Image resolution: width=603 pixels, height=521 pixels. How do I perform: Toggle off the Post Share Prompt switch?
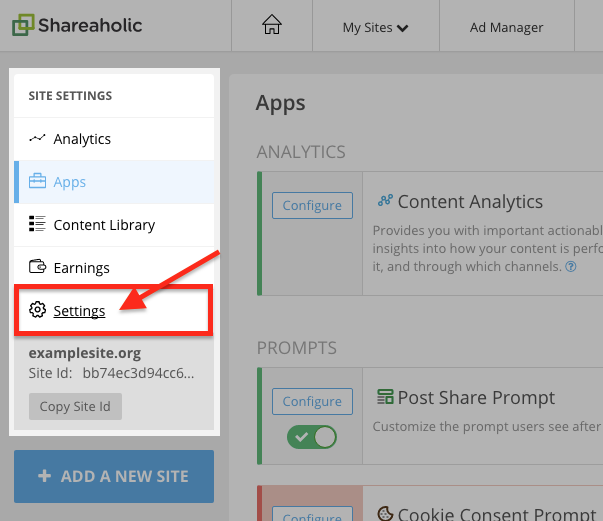pos(312,437)
